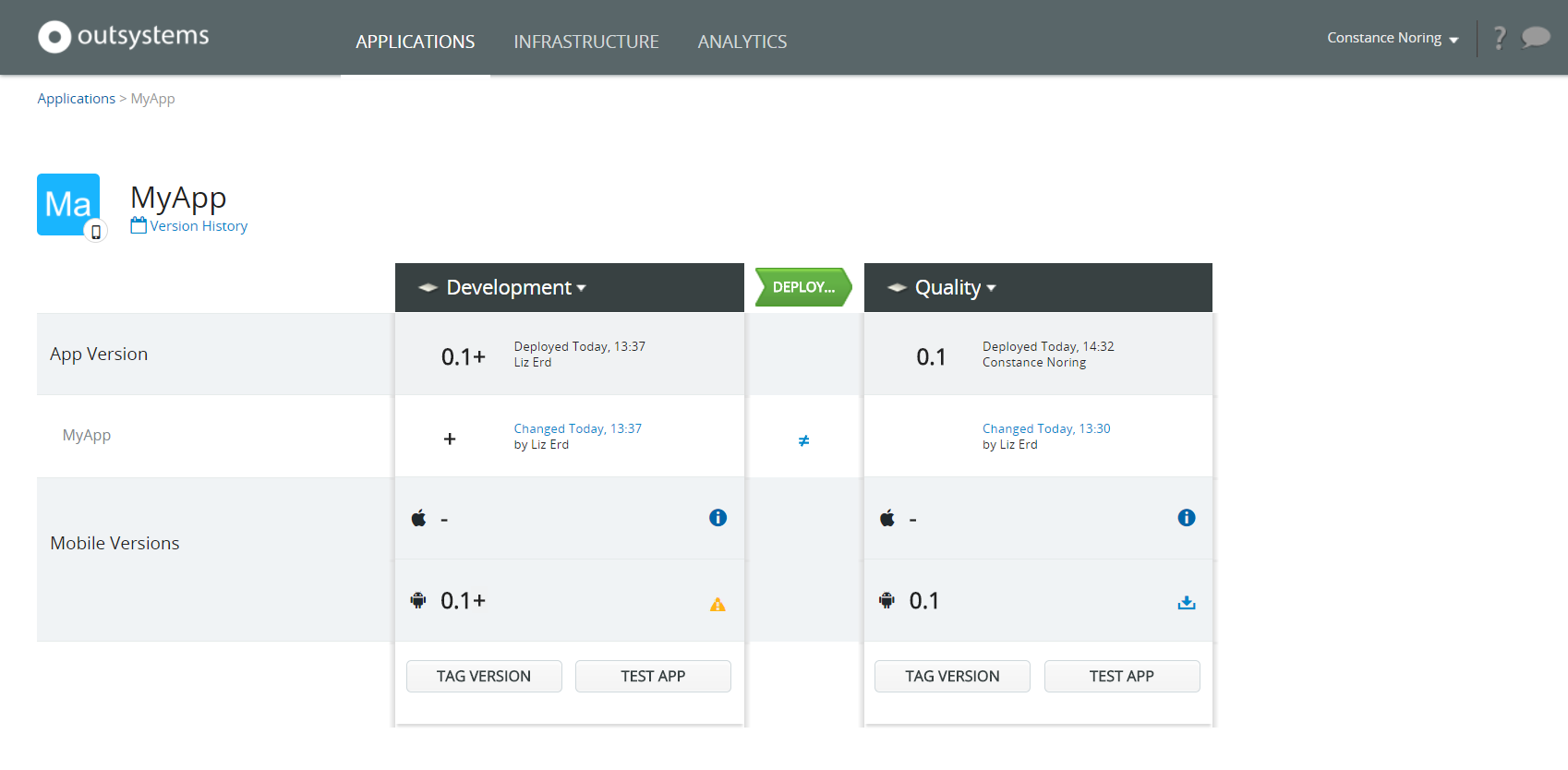Go to Applications breadcrumb link

click(x=76, y=99)
